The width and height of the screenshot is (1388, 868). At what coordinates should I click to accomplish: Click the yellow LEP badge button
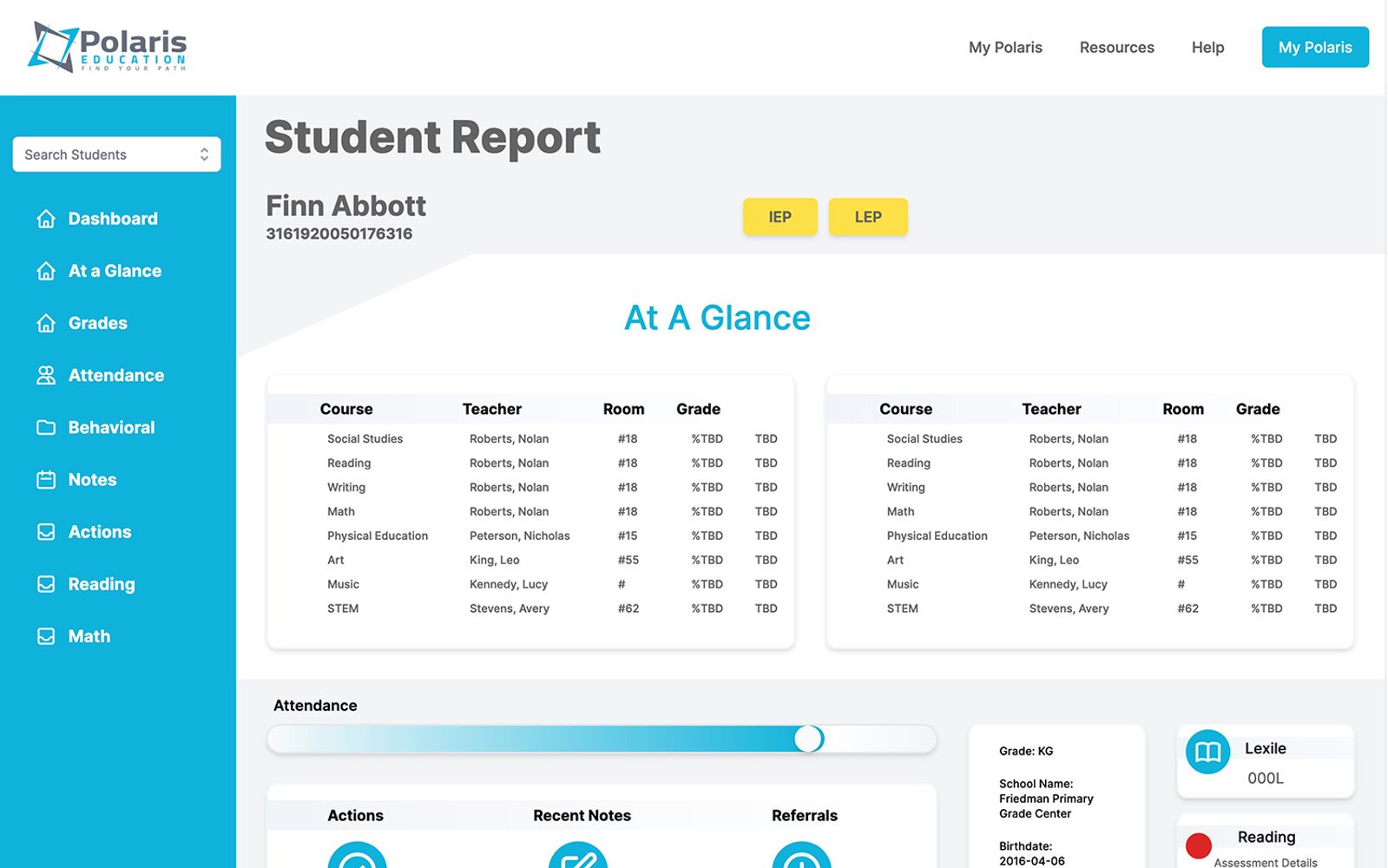coord(868,217)
